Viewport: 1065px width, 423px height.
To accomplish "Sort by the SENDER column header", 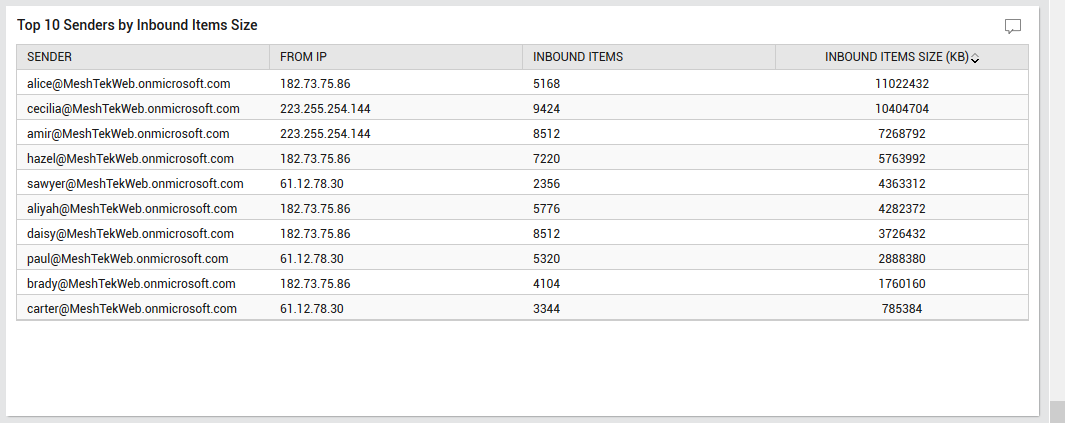I will (x=50, y=57).
